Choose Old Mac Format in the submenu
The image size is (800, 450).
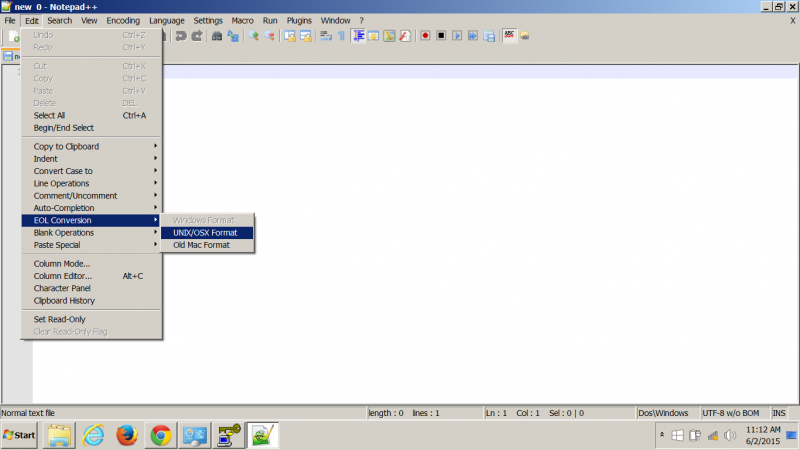[207, 245]
